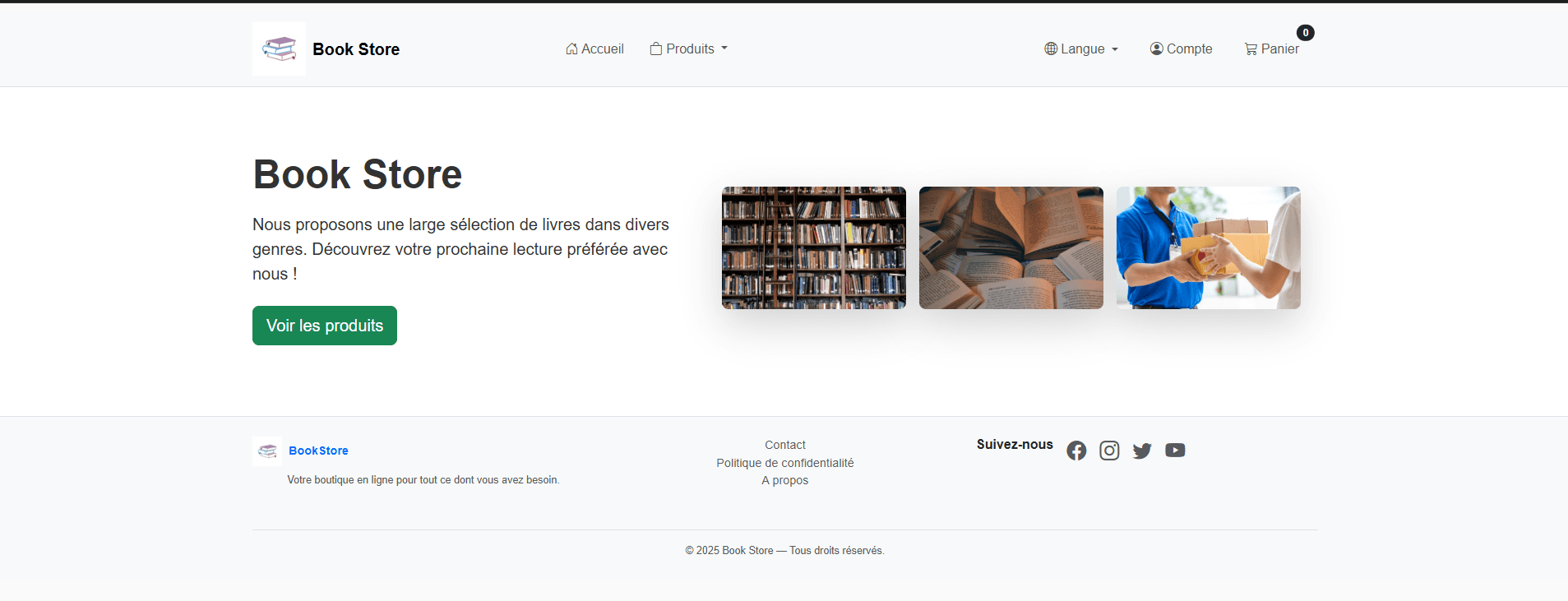Click the Suivez-nous label
Image resolution: width=1568 pixels, height=601 pixels.
(1015, 445)
